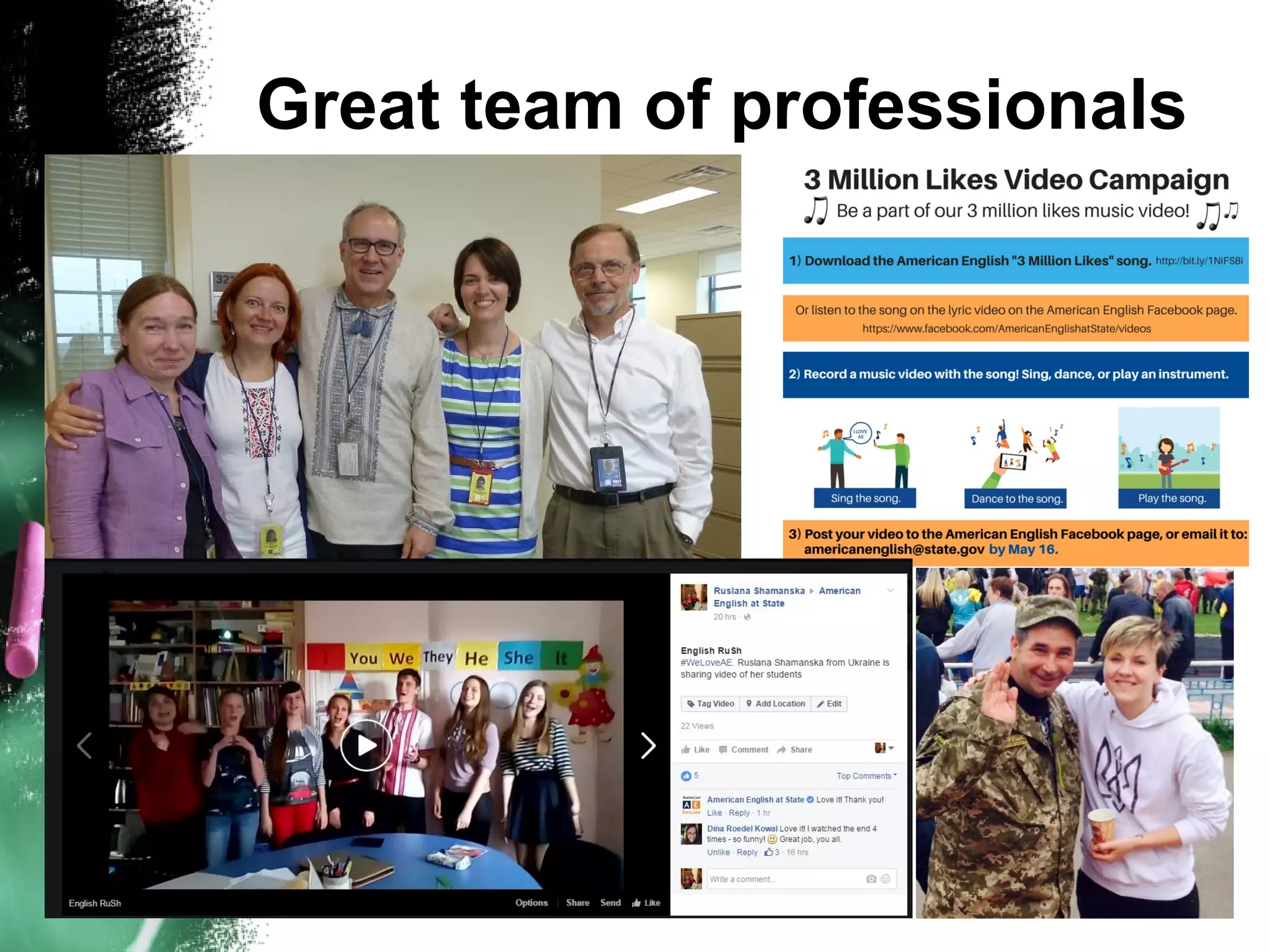1270x952 pixels.
Task: Click the americanenglish@state.gov email address
Action: click(894, 549)
